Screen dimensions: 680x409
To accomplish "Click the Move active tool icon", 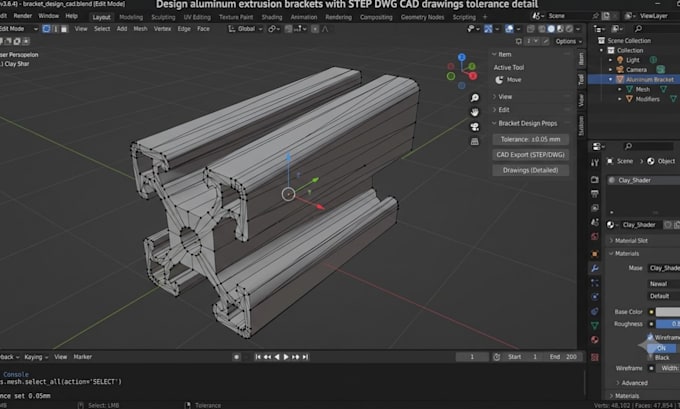I will click(x=499, y=80).
